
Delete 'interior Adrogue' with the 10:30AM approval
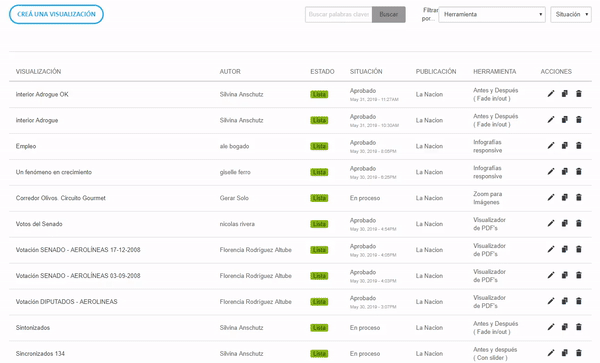pyautogui.click(x=579, y=120)
